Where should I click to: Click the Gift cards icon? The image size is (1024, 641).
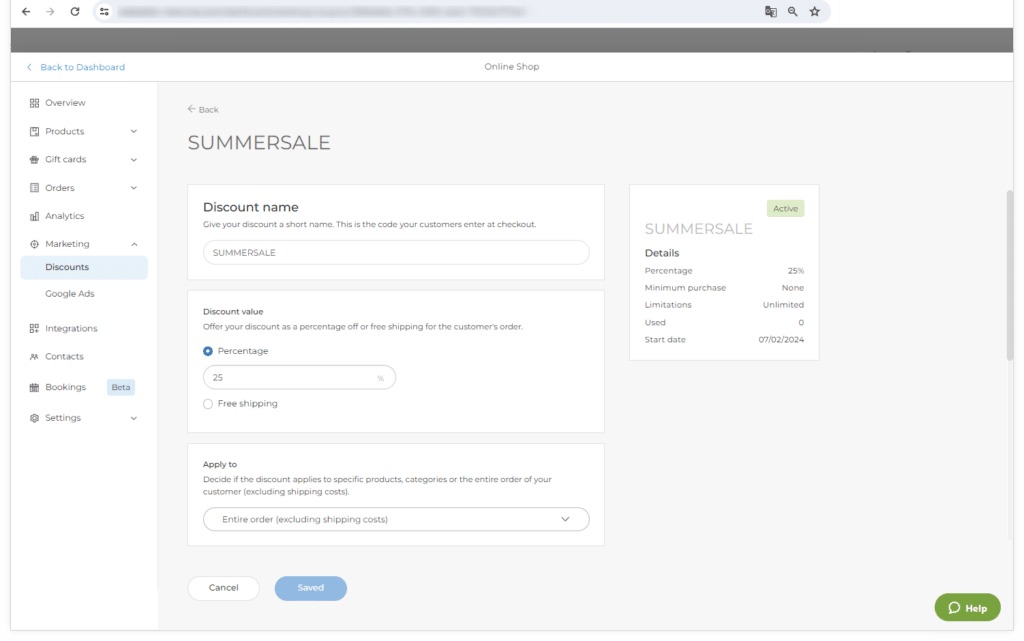tap(34, 160)
